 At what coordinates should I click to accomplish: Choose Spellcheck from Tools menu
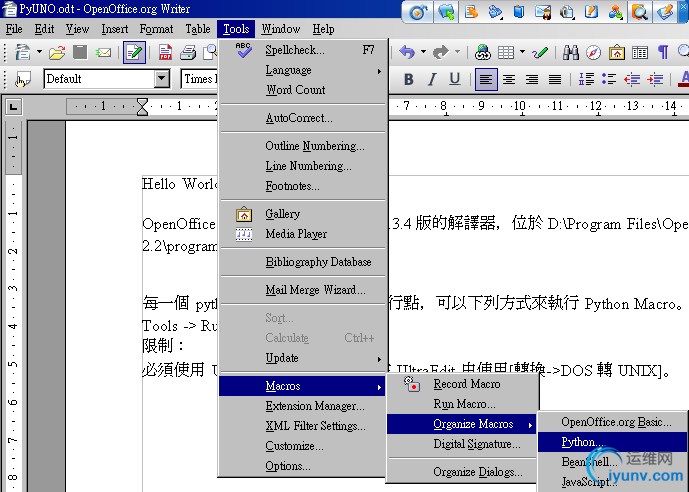303,50
